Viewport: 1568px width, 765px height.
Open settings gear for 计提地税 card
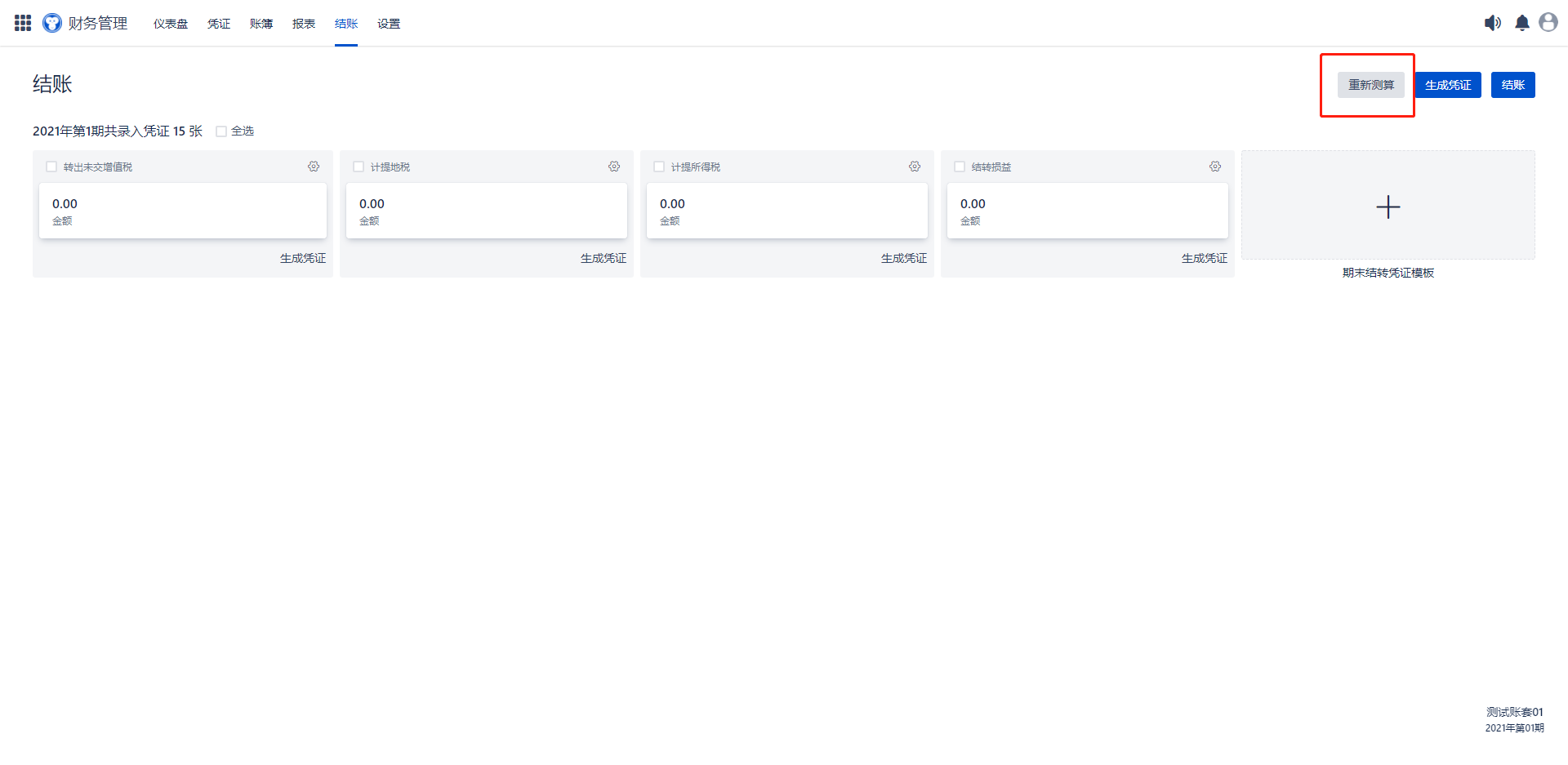(614, 167)
